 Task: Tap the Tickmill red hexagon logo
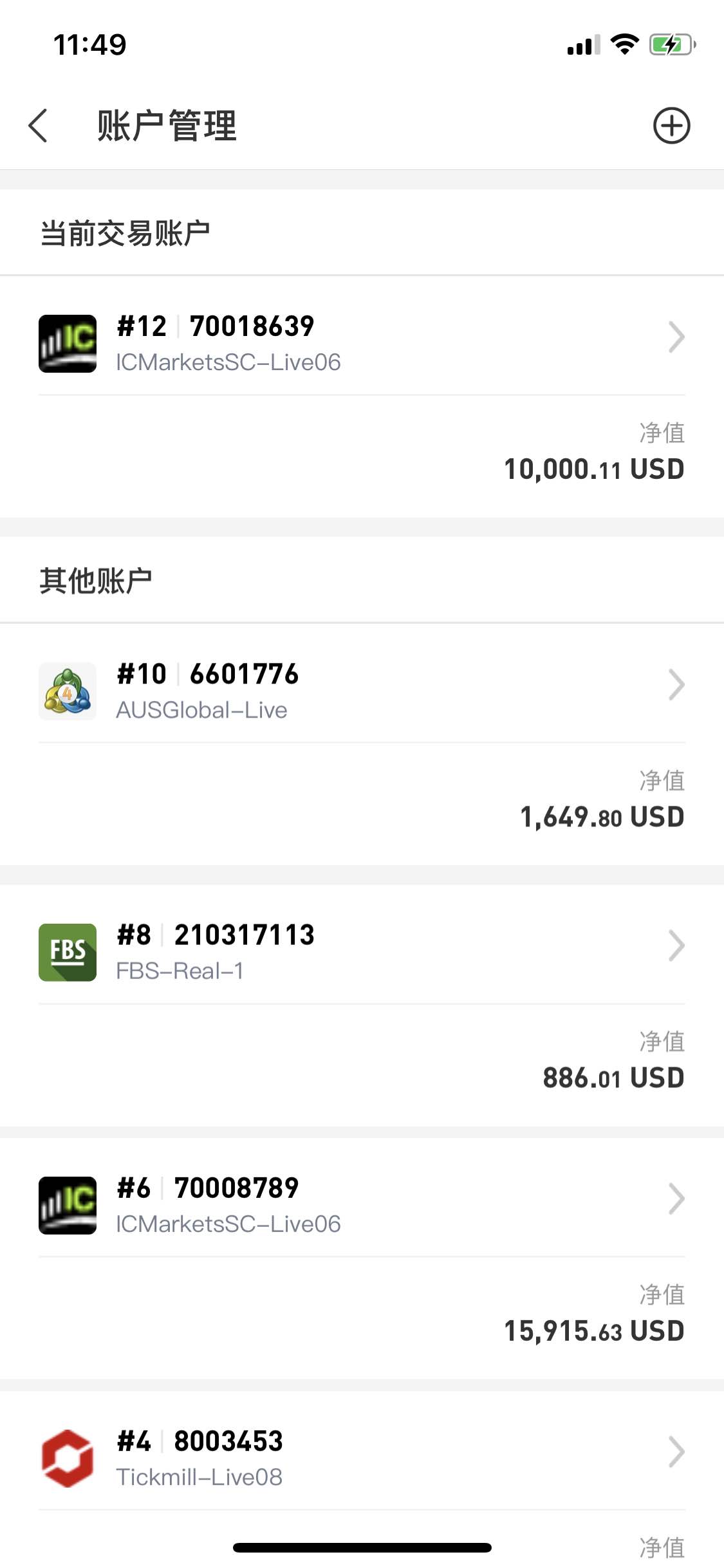(x=68, y=1459)
